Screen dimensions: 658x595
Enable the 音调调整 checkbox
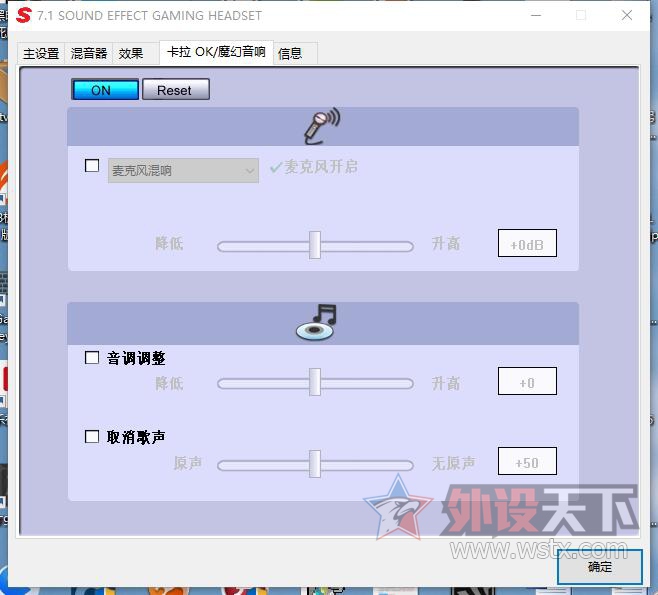pyautogui.click(x=92, y=358)
